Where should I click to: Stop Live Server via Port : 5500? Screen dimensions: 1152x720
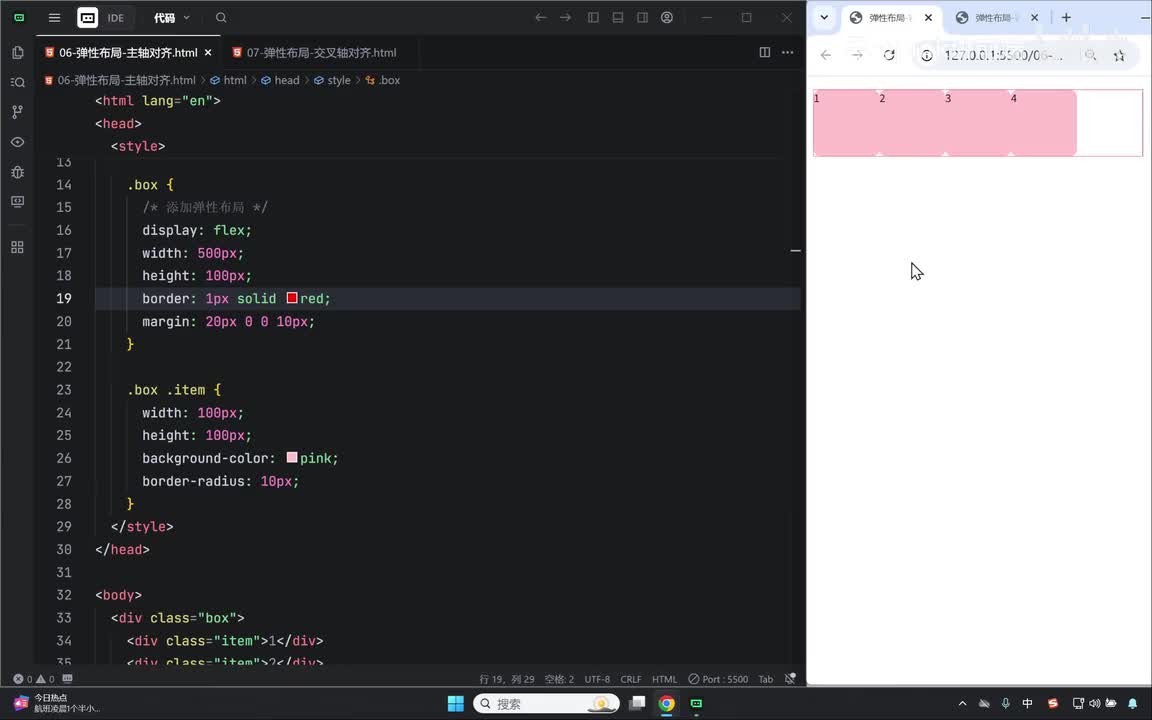coord(718,679)
